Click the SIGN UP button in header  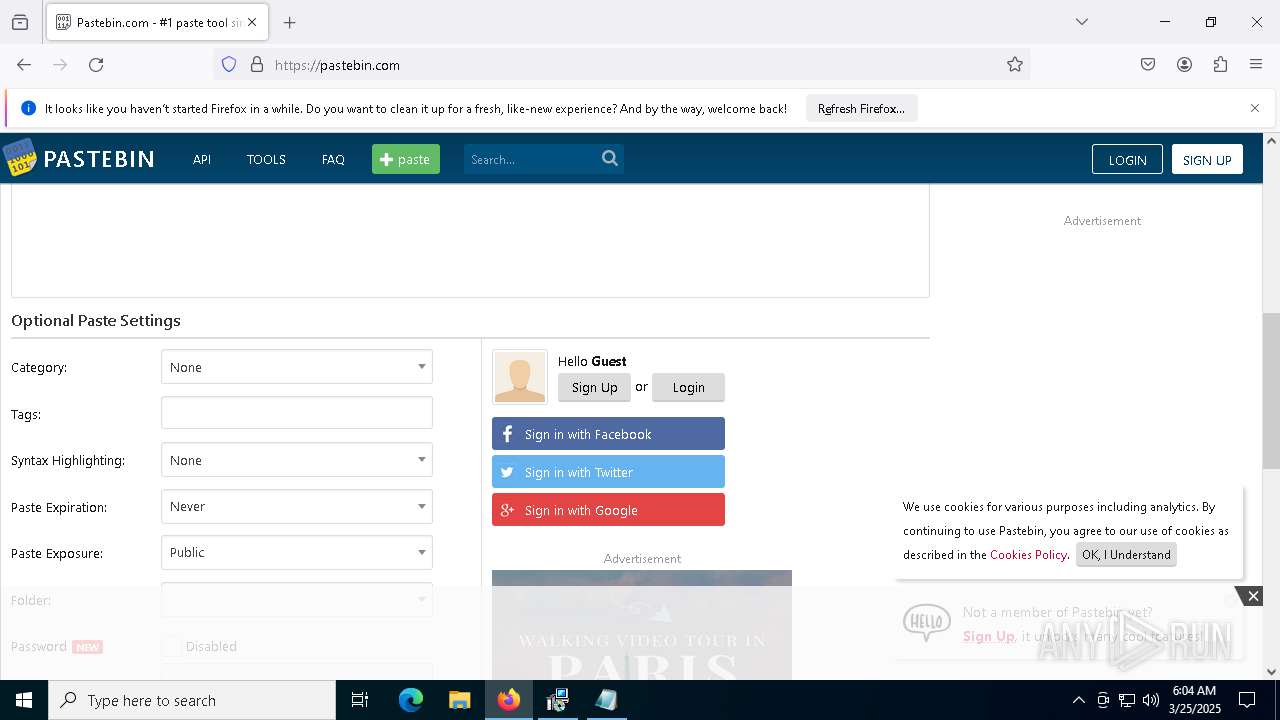click(1207, 160)
